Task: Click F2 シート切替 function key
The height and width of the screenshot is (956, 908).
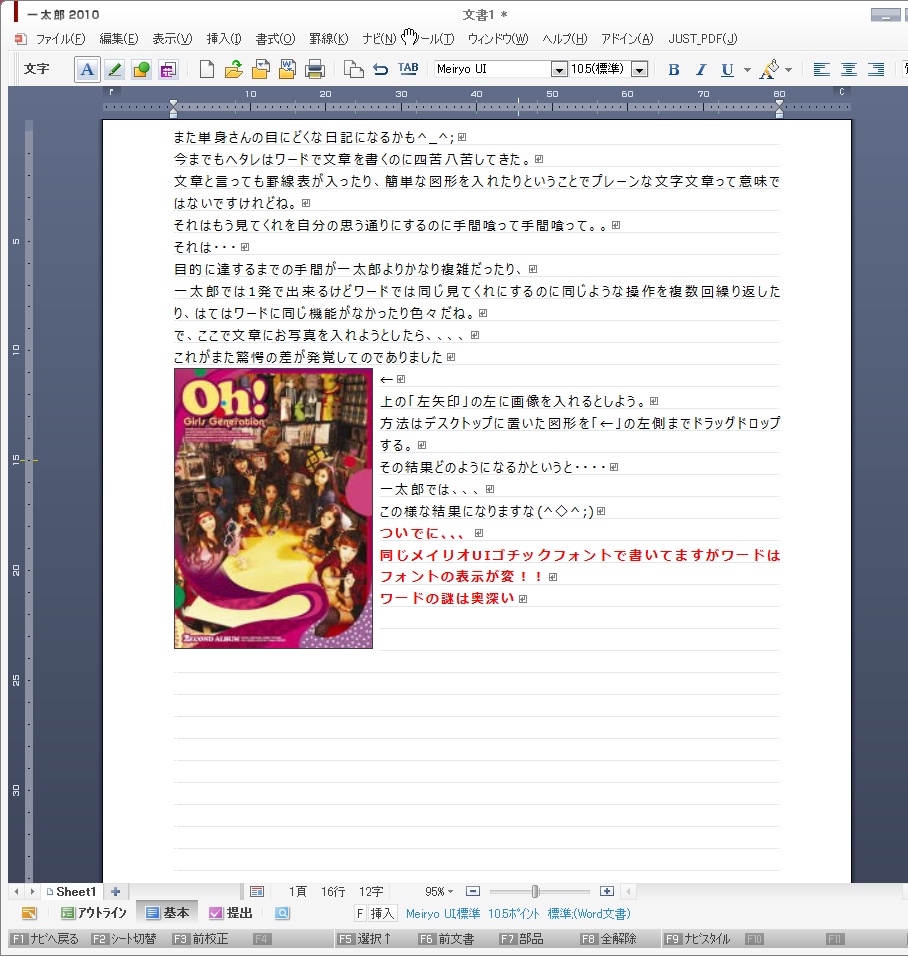Action: pyautogui.click(x=124, y=939)
